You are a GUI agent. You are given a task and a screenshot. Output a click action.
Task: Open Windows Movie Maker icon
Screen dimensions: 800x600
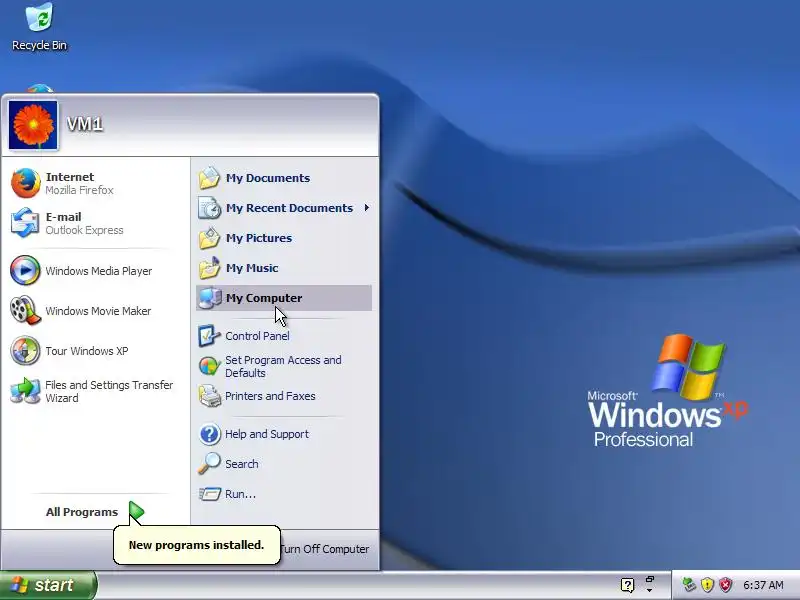click(25, 311)
